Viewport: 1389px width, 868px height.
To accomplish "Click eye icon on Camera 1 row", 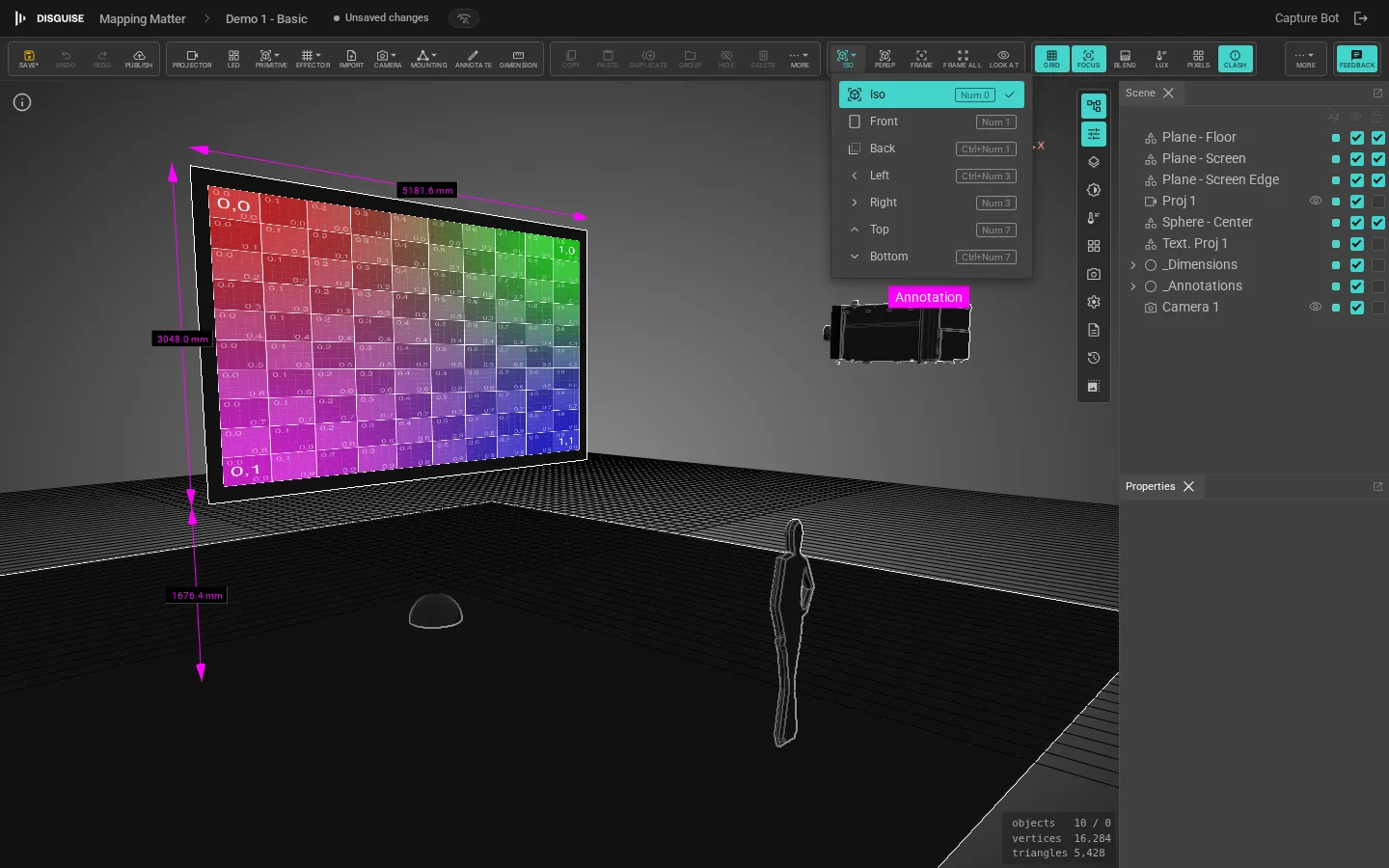I will coord(1315,307).
